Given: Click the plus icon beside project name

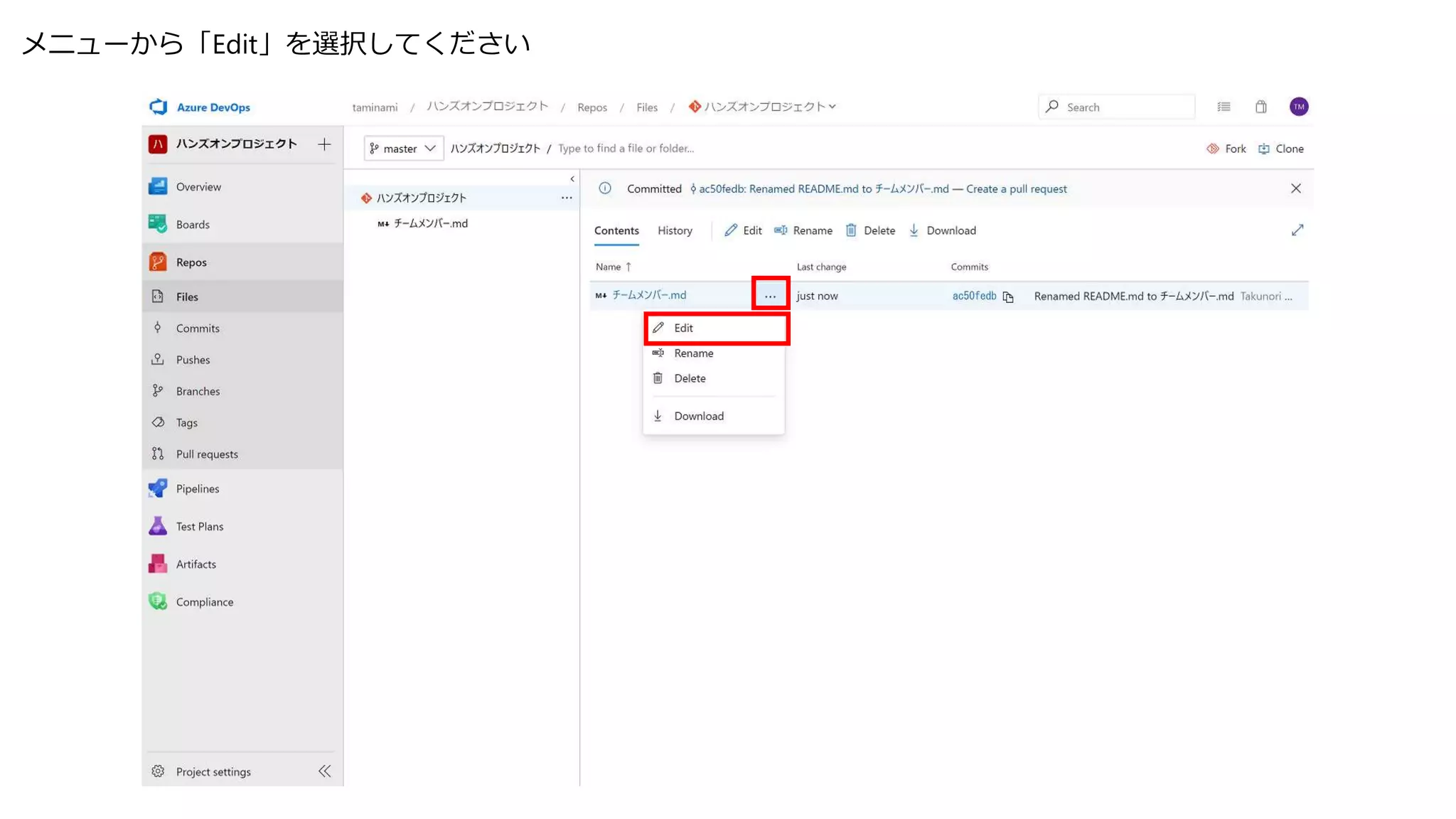Looking at the screenshot, I should [x=324, y=144].
